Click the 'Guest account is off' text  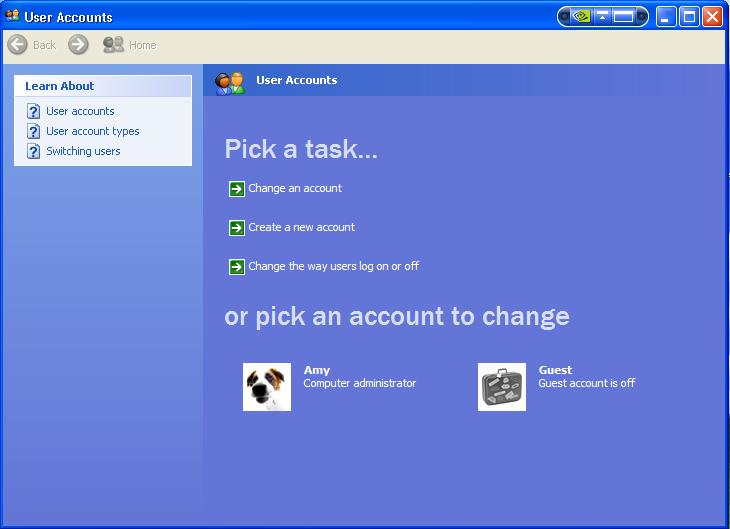tap(587, 383)
